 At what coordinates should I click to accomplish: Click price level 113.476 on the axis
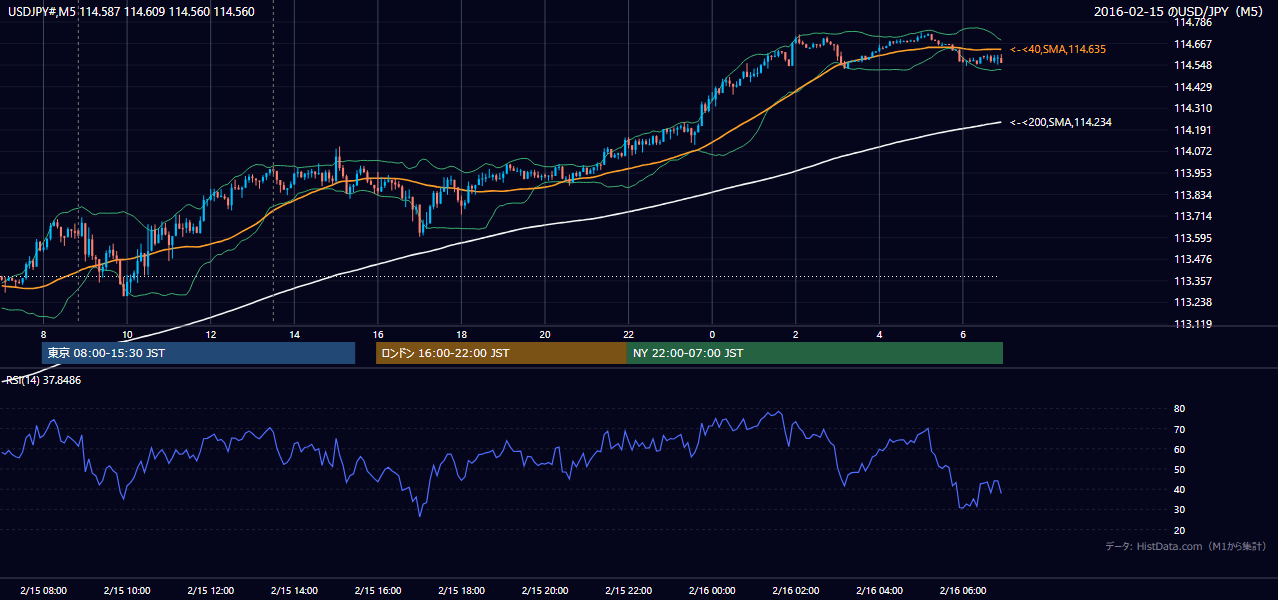tap(1192, 259)
